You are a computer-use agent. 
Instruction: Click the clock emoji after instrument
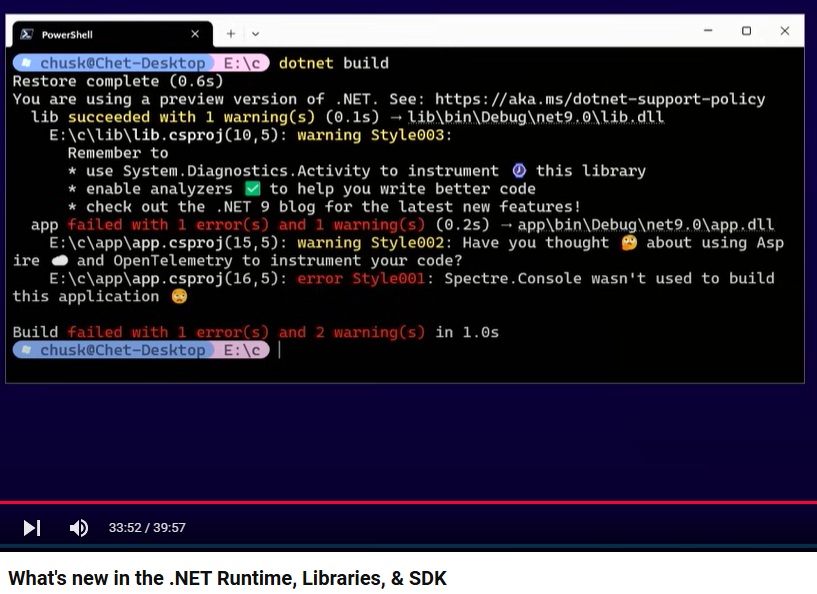(x=518, y=171)
